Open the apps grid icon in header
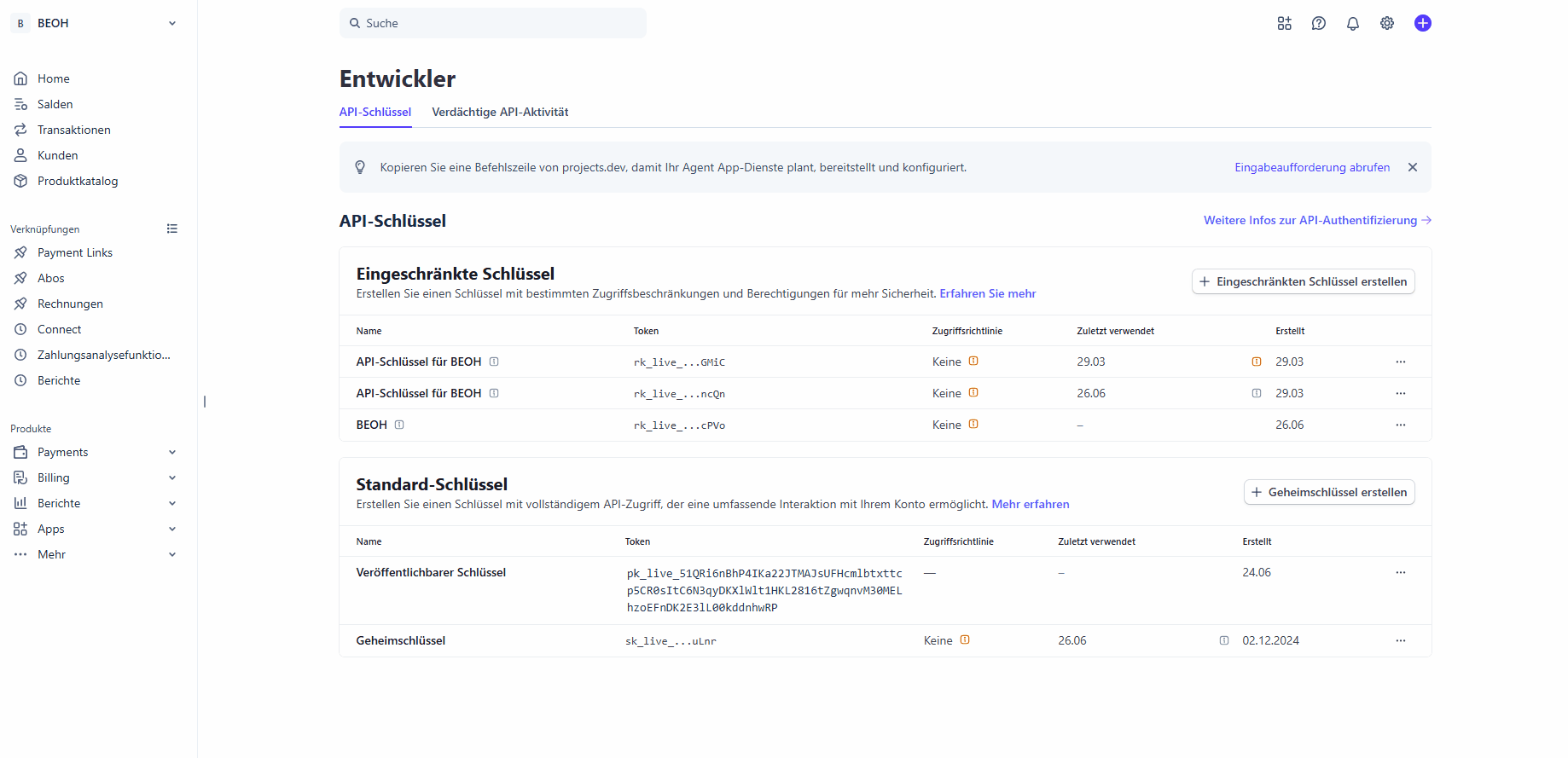 click(1284, 23)
